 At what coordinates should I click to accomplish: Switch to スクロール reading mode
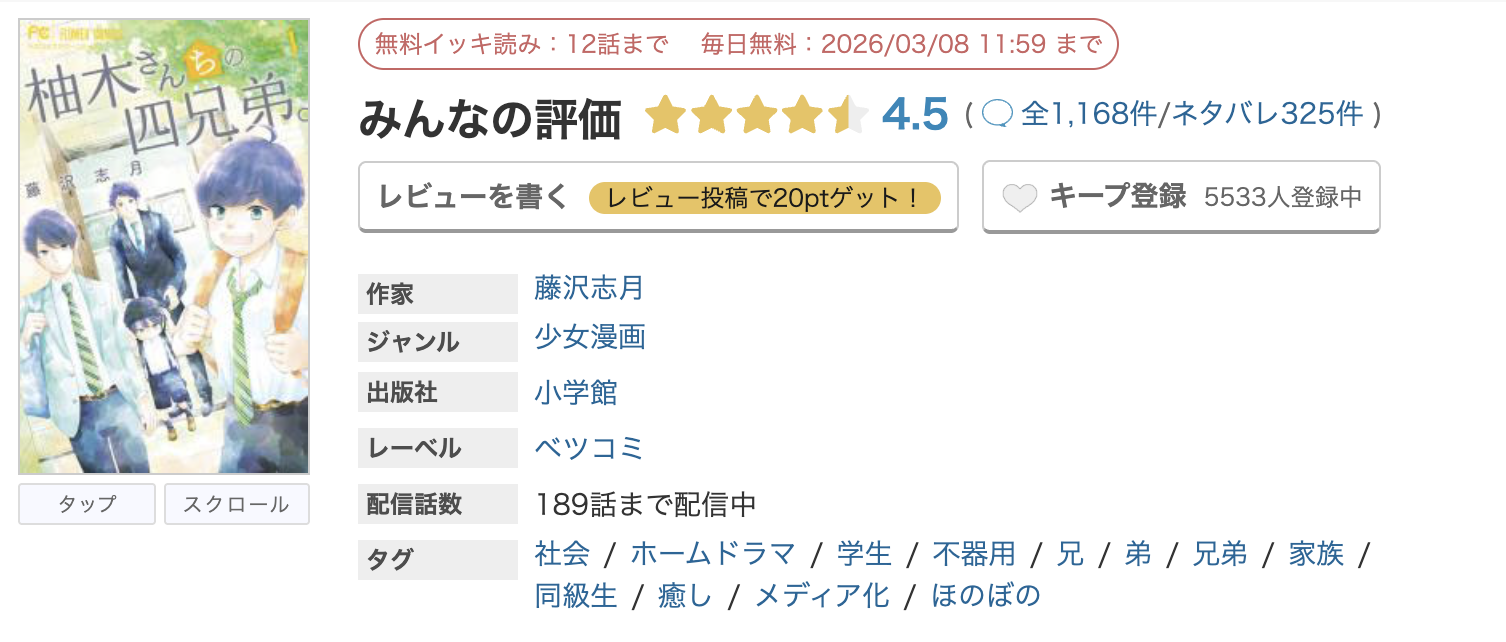(x=236, y=504)
